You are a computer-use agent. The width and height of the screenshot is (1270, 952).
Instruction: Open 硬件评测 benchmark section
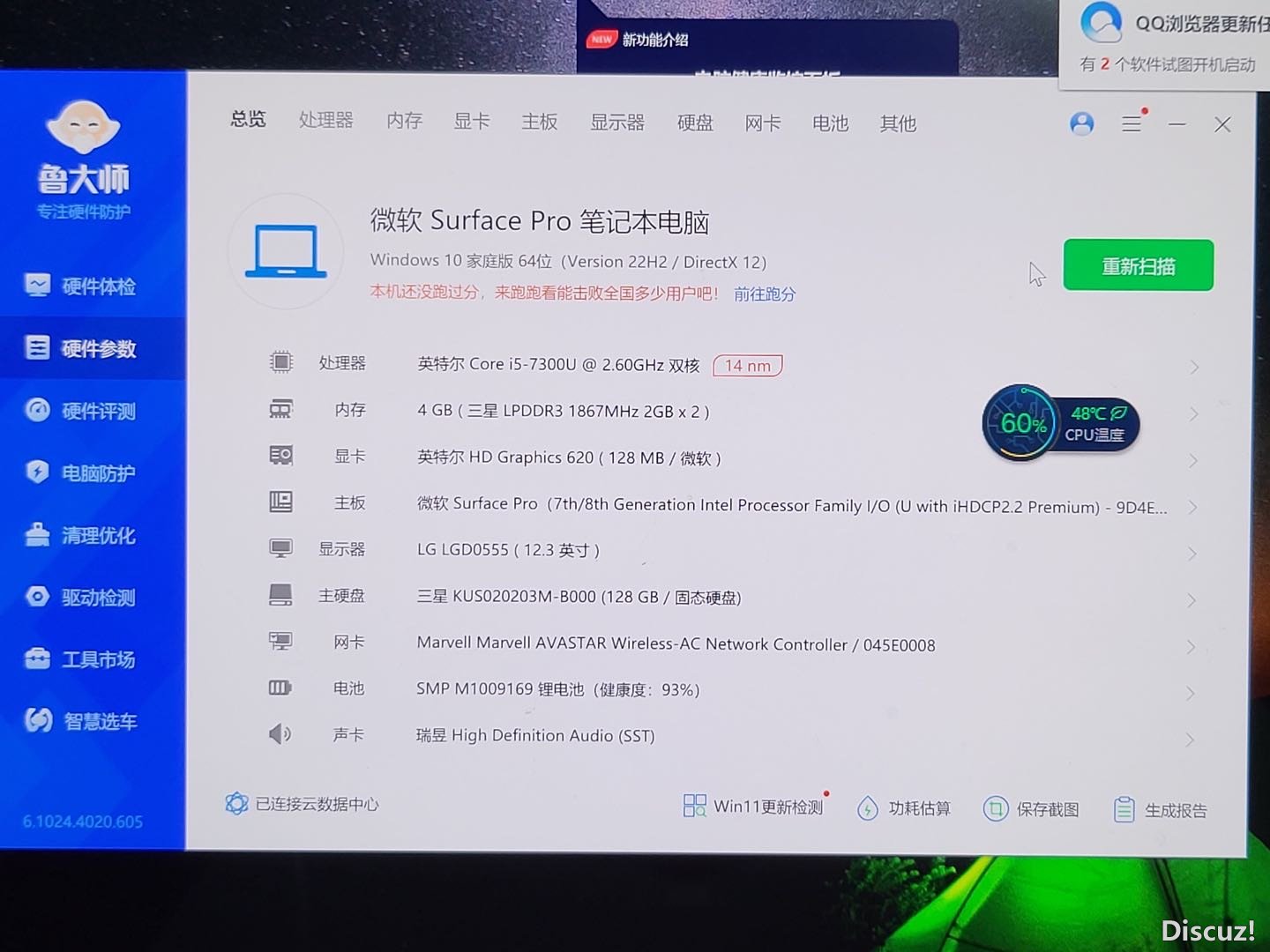click(x=81, y=411)
